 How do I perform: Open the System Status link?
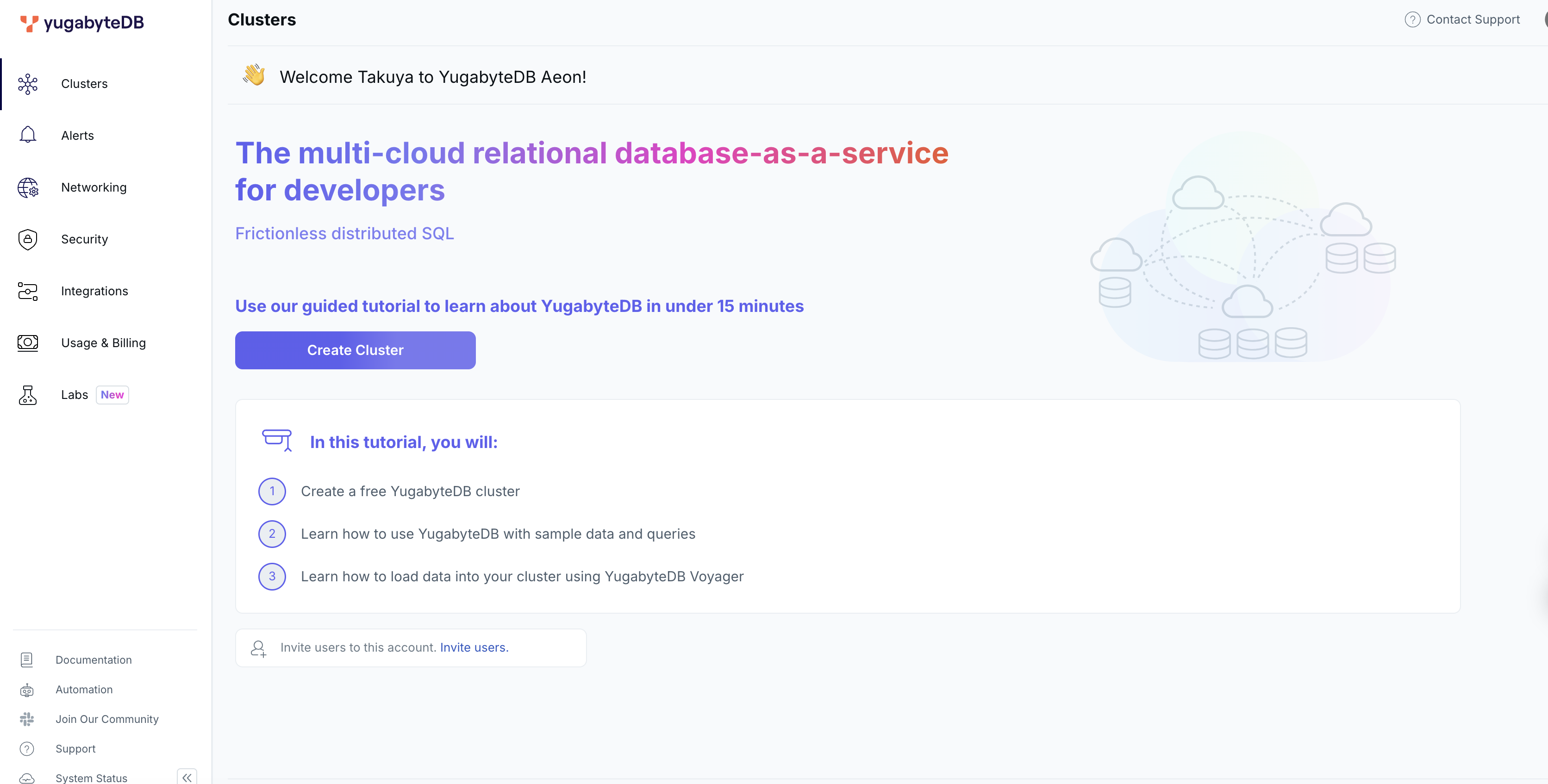[91, 778]
